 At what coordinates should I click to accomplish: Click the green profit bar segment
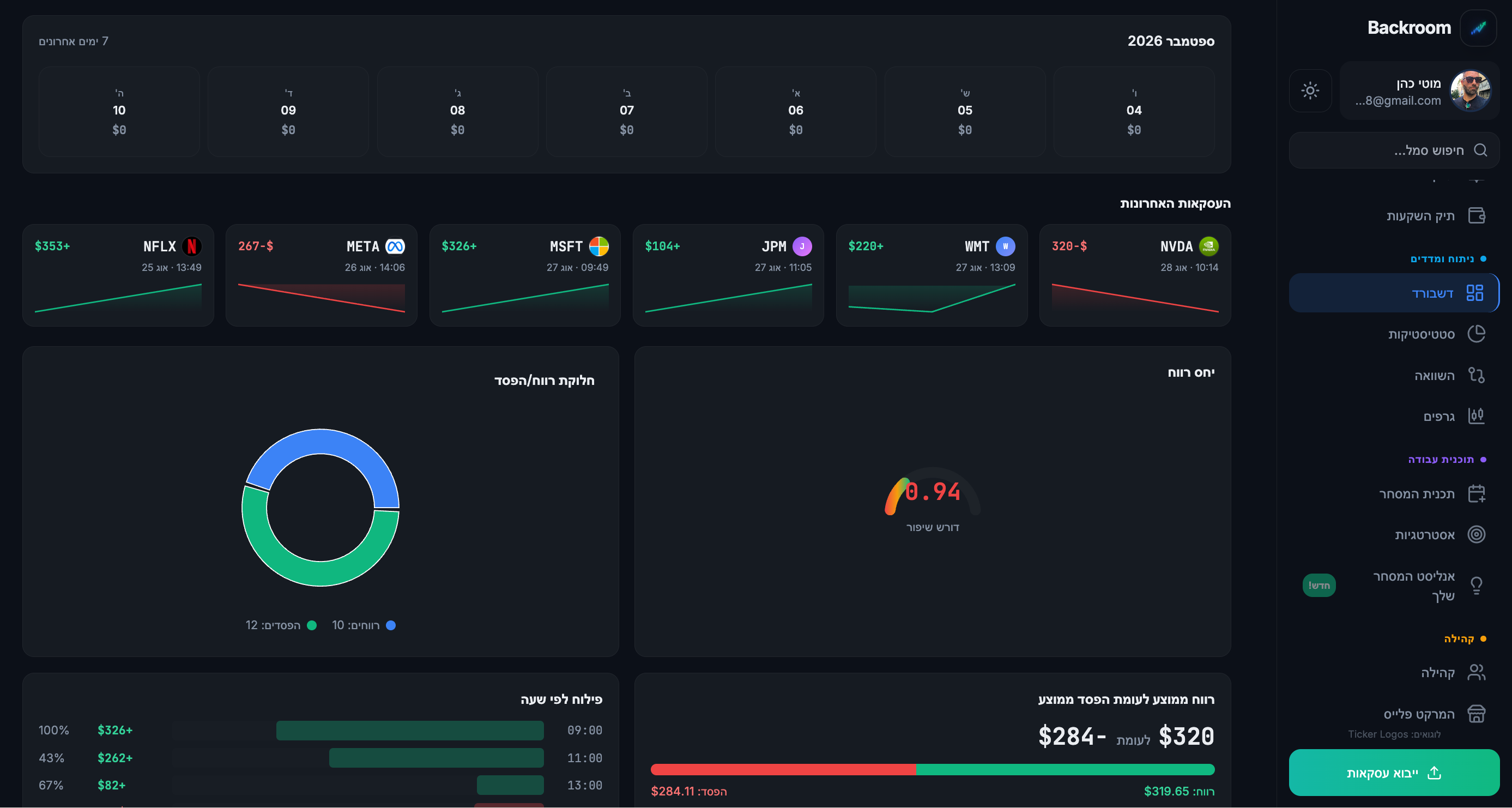click(x=1065, y=769)
